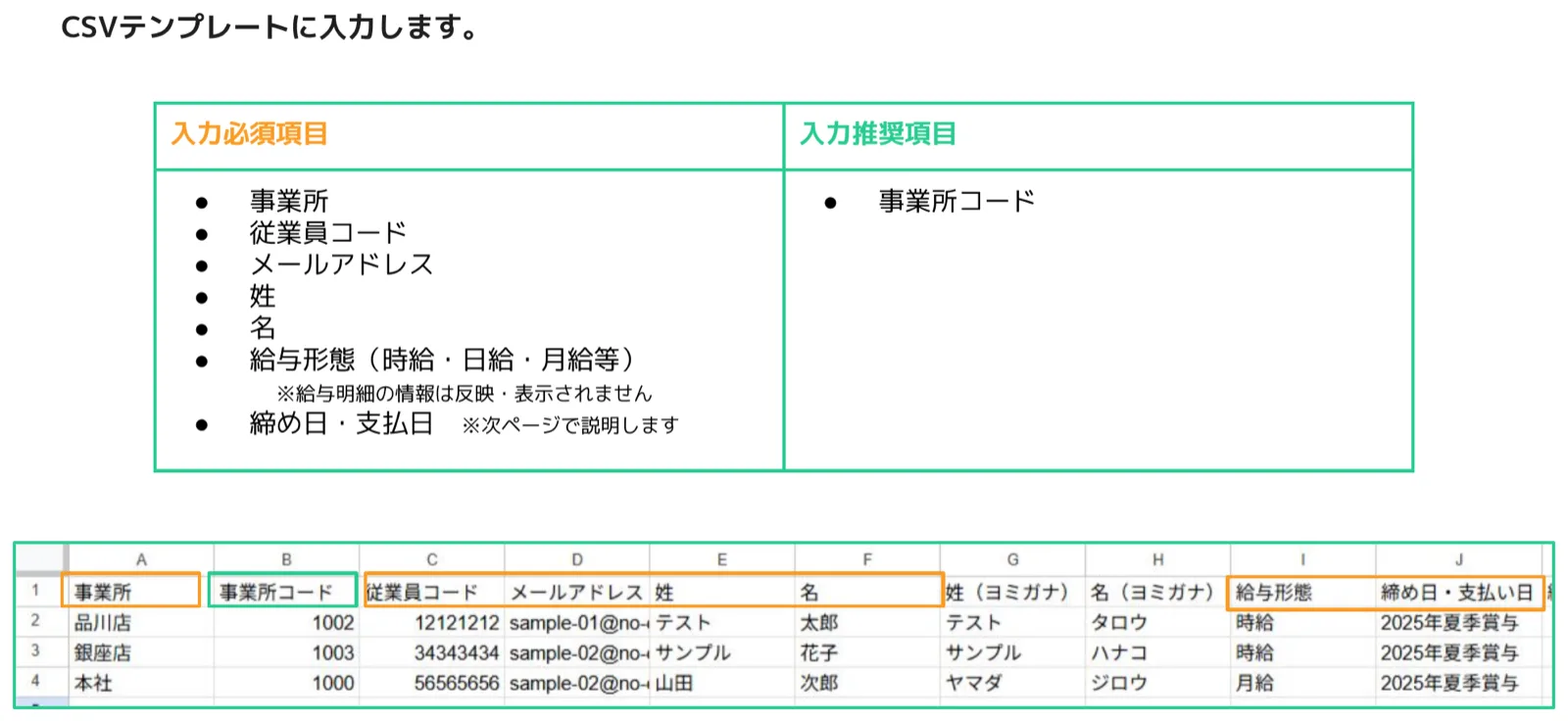
Task: Click the note ※給与明細の情報は反映・表示されません
Action: (465, 393)
